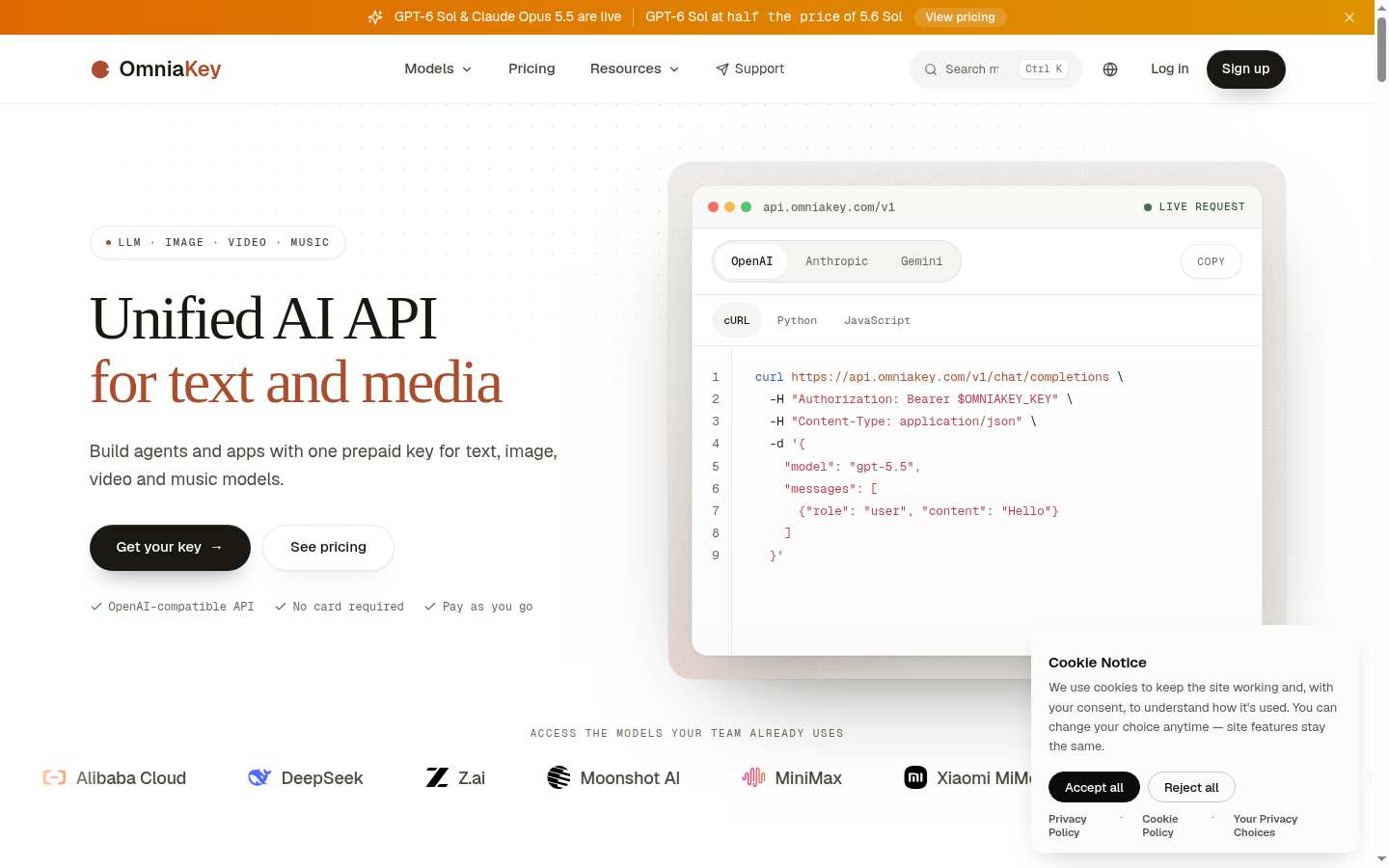Viewport: 1389px width, 868px height.
Task: Expand the Models dropdown menu
Action: click(x=438, y=69)
